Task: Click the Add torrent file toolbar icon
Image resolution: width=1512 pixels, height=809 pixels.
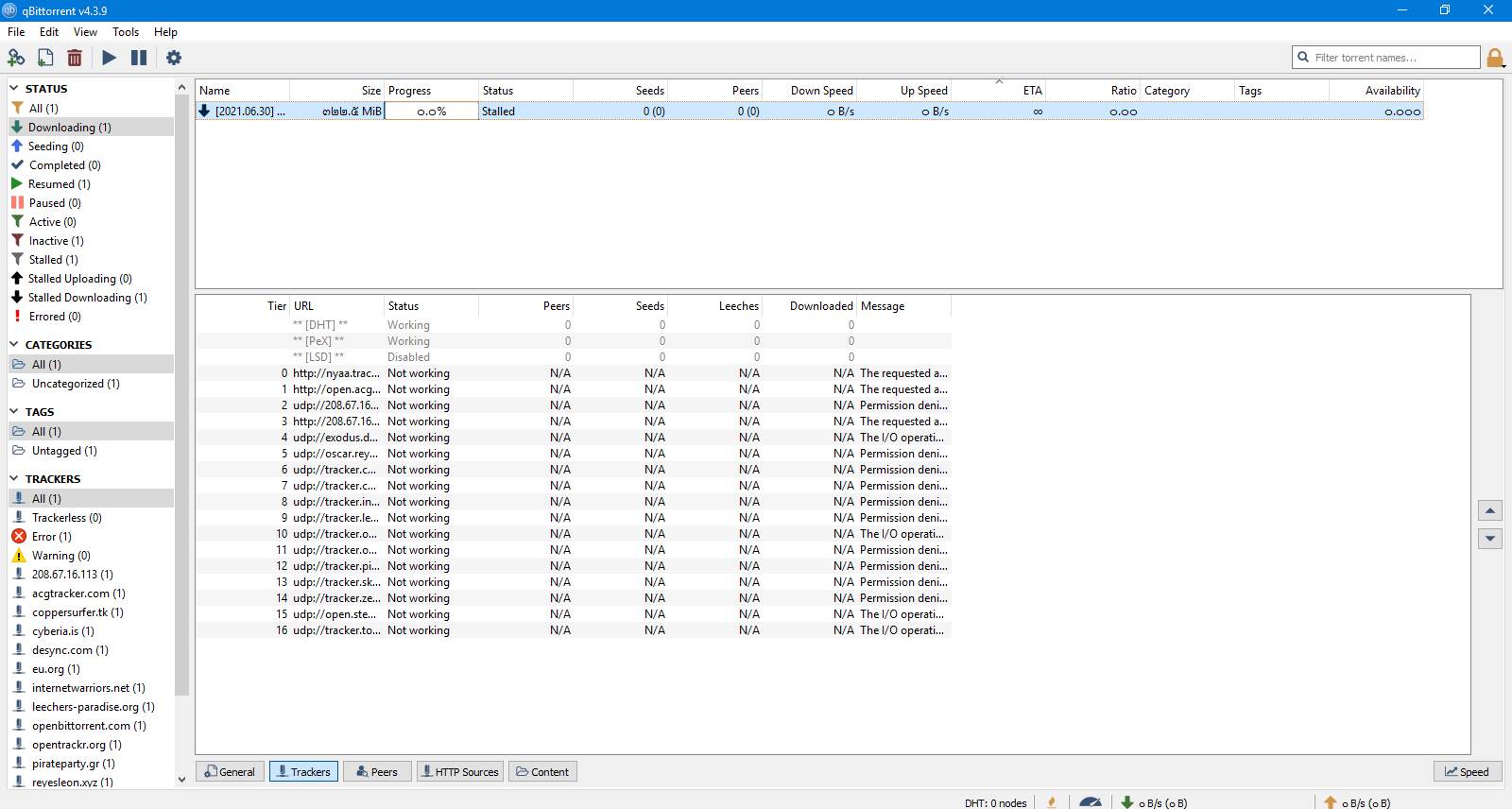Action: point(45,58)
